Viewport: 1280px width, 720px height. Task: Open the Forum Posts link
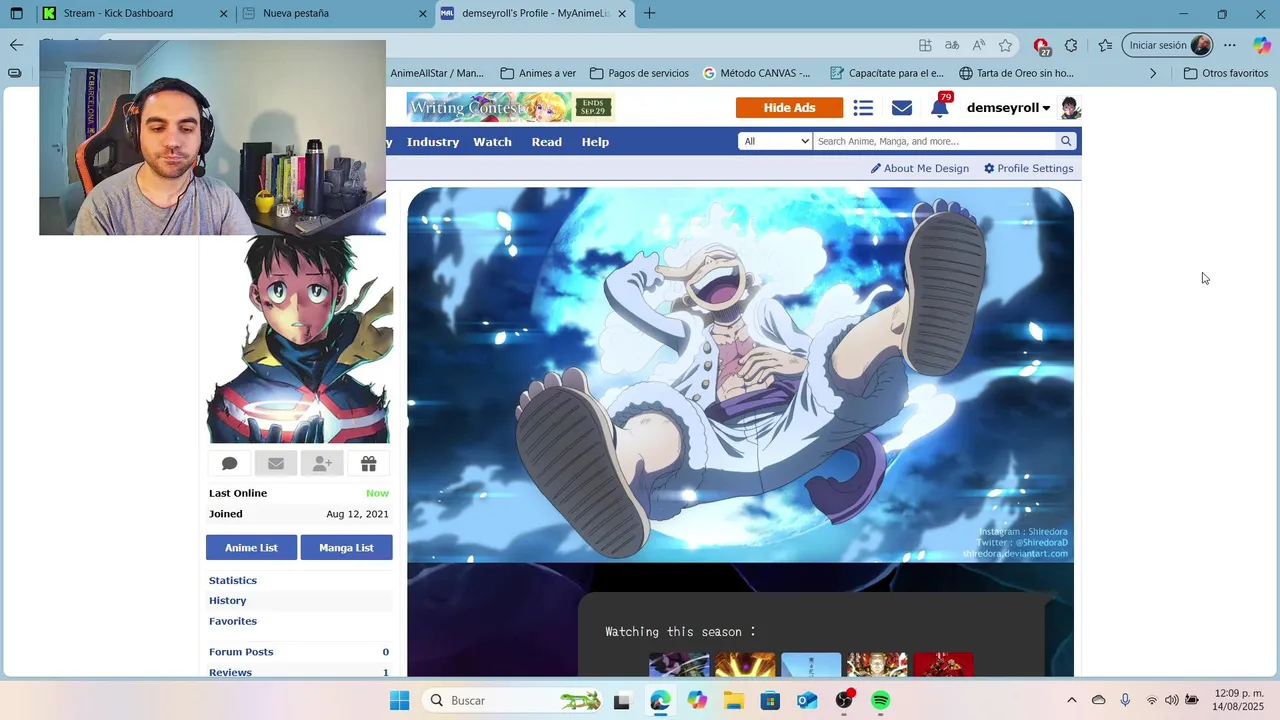tap(241, 652)
